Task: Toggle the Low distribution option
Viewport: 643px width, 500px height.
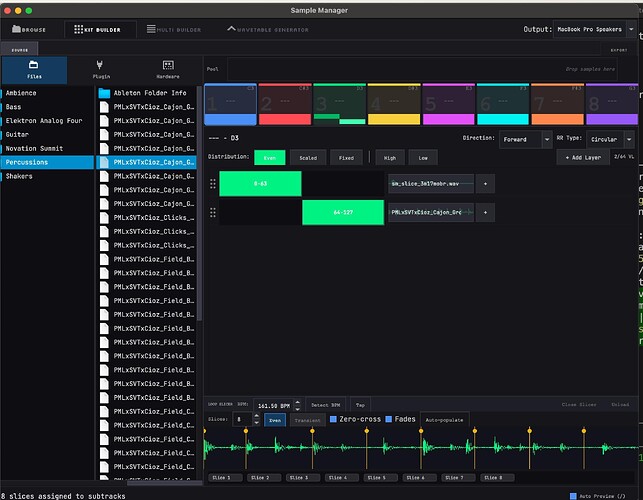Action: click(x=423, y=158)
